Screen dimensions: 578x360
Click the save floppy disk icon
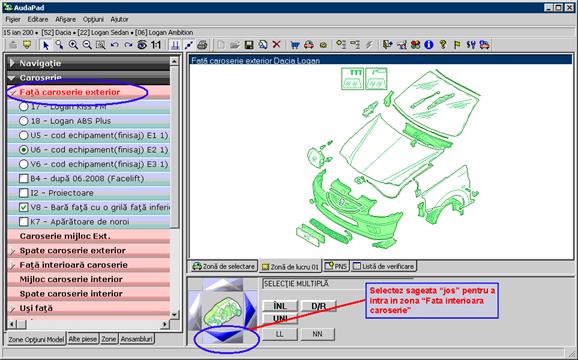tap(249, 45)
